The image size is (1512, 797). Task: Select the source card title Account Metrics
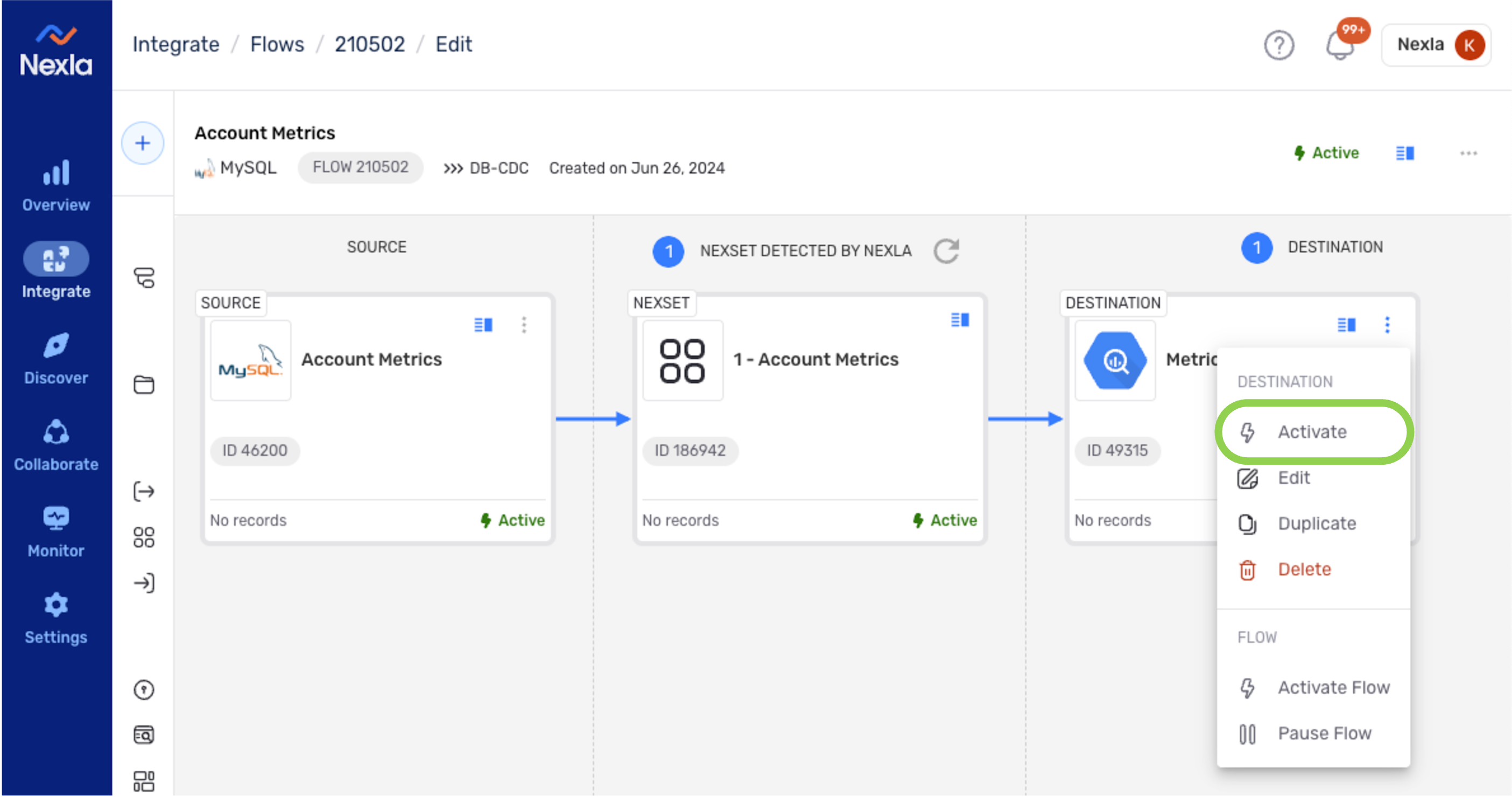[371, 359]
